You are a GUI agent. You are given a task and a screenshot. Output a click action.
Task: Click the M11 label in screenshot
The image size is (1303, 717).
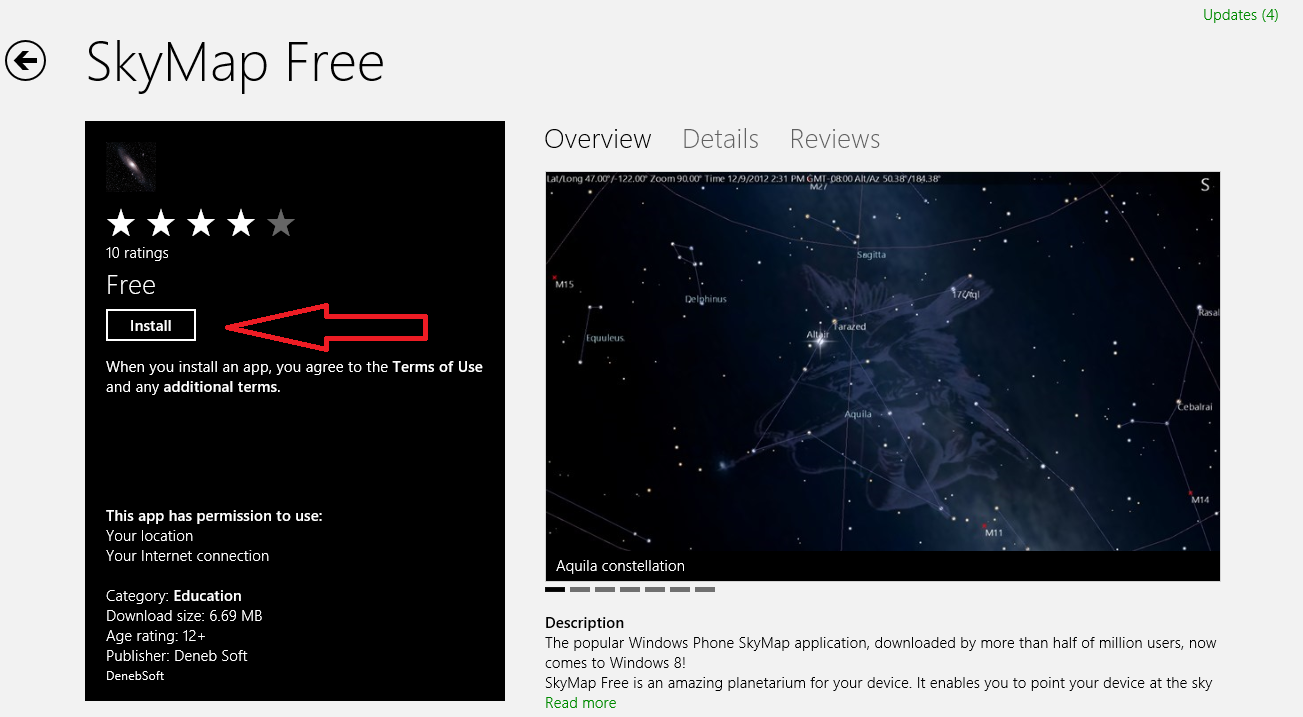pyautogui.click(x=993, y=533)
